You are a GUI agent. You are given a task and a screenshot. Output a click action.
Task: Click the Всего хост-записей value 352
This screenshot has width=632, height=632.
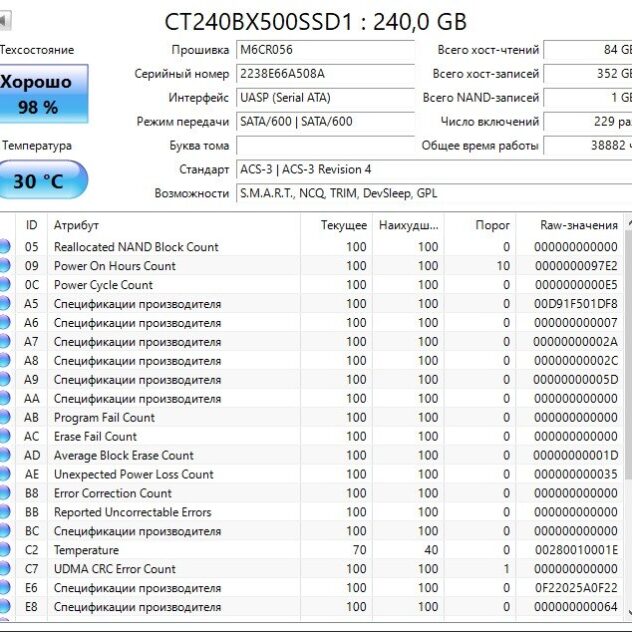click(588, 74)
